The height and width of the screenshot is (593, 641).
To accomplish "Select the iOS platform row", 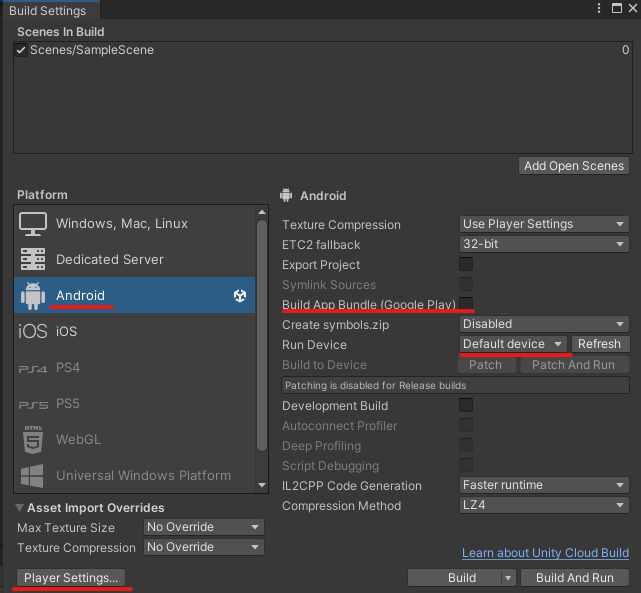I will pos(135,331).
